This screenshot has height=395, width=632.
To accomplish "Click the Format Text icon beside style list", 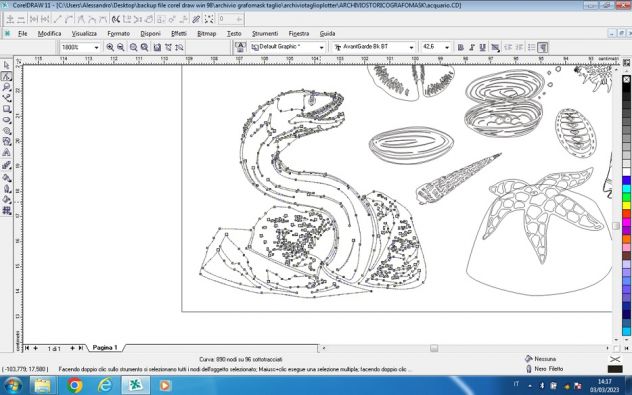I will [240, 47].
